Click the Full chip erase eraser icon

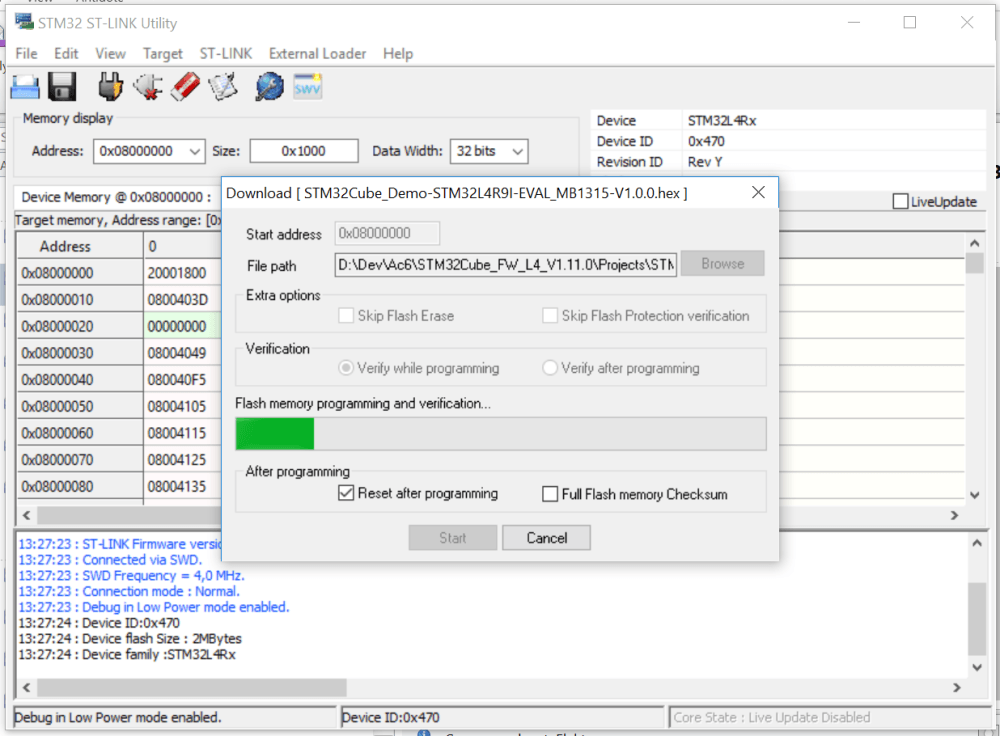pos(185,87)
